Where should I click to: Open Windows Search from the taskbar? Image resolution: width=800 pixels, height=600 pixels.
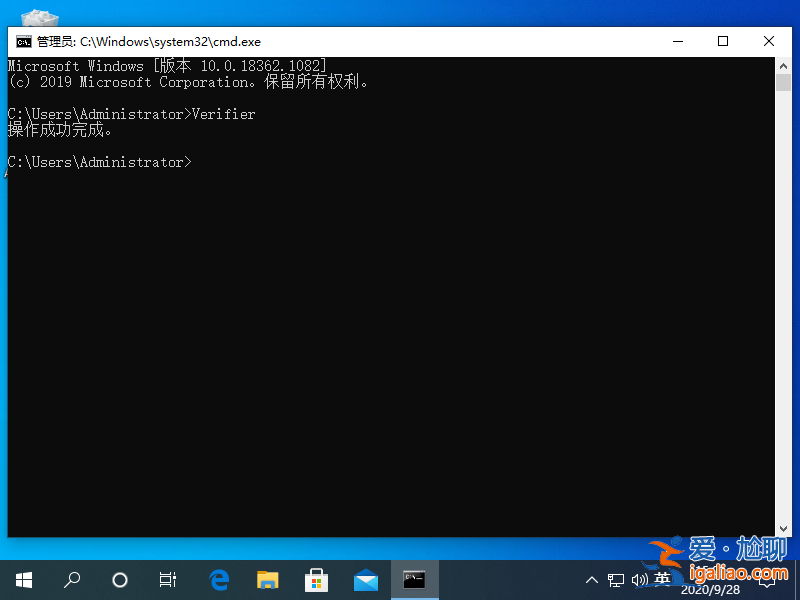pos(71,579)
